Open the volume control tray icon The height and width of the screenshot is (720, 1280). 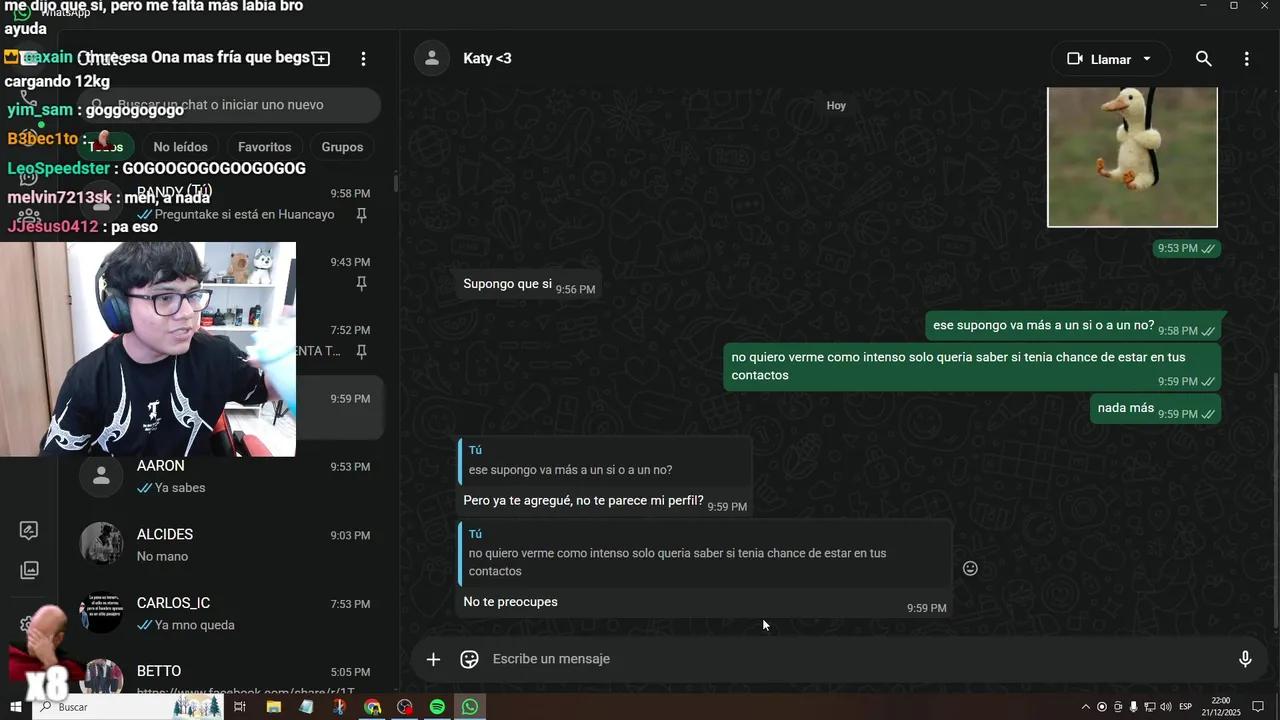(1166, 707)
